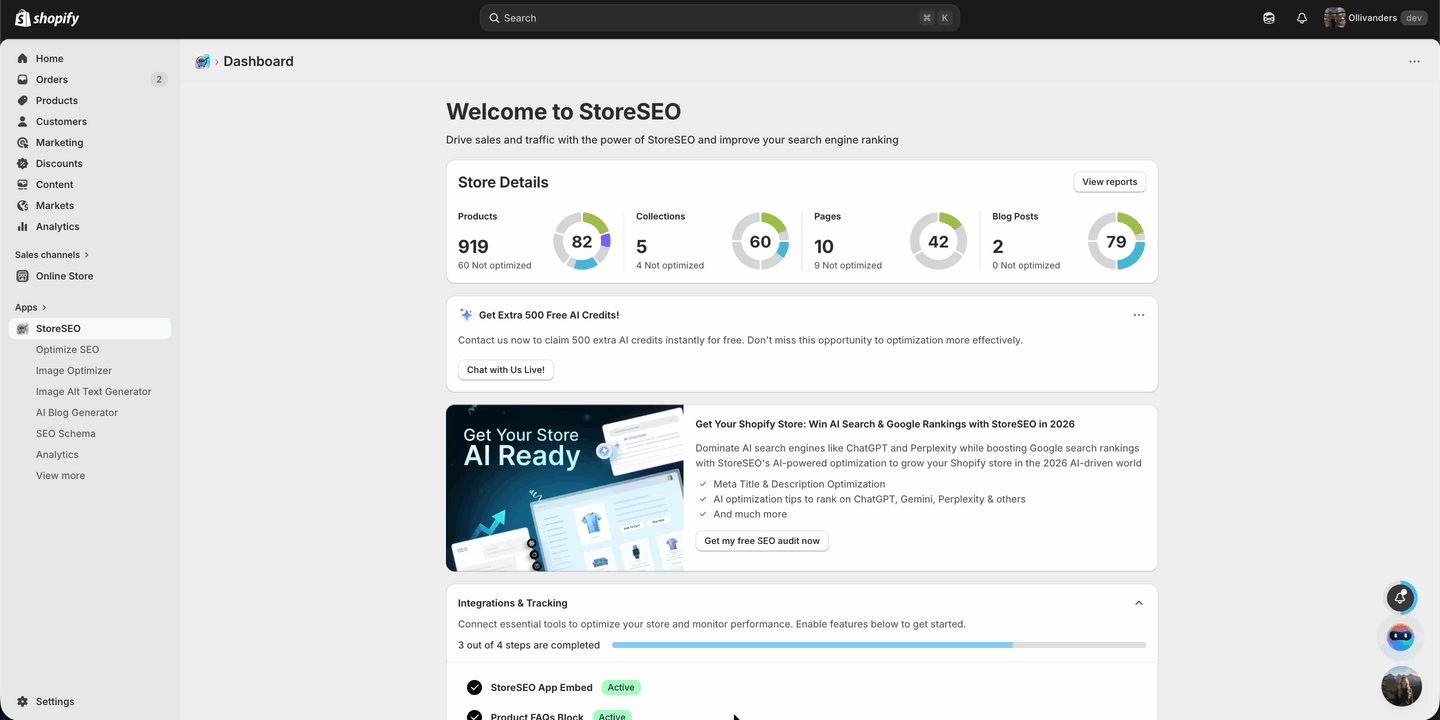Screen dimensions: 1440x720
Task: Open StoreSEO Analytics submenu item
Action: [57, 454]
